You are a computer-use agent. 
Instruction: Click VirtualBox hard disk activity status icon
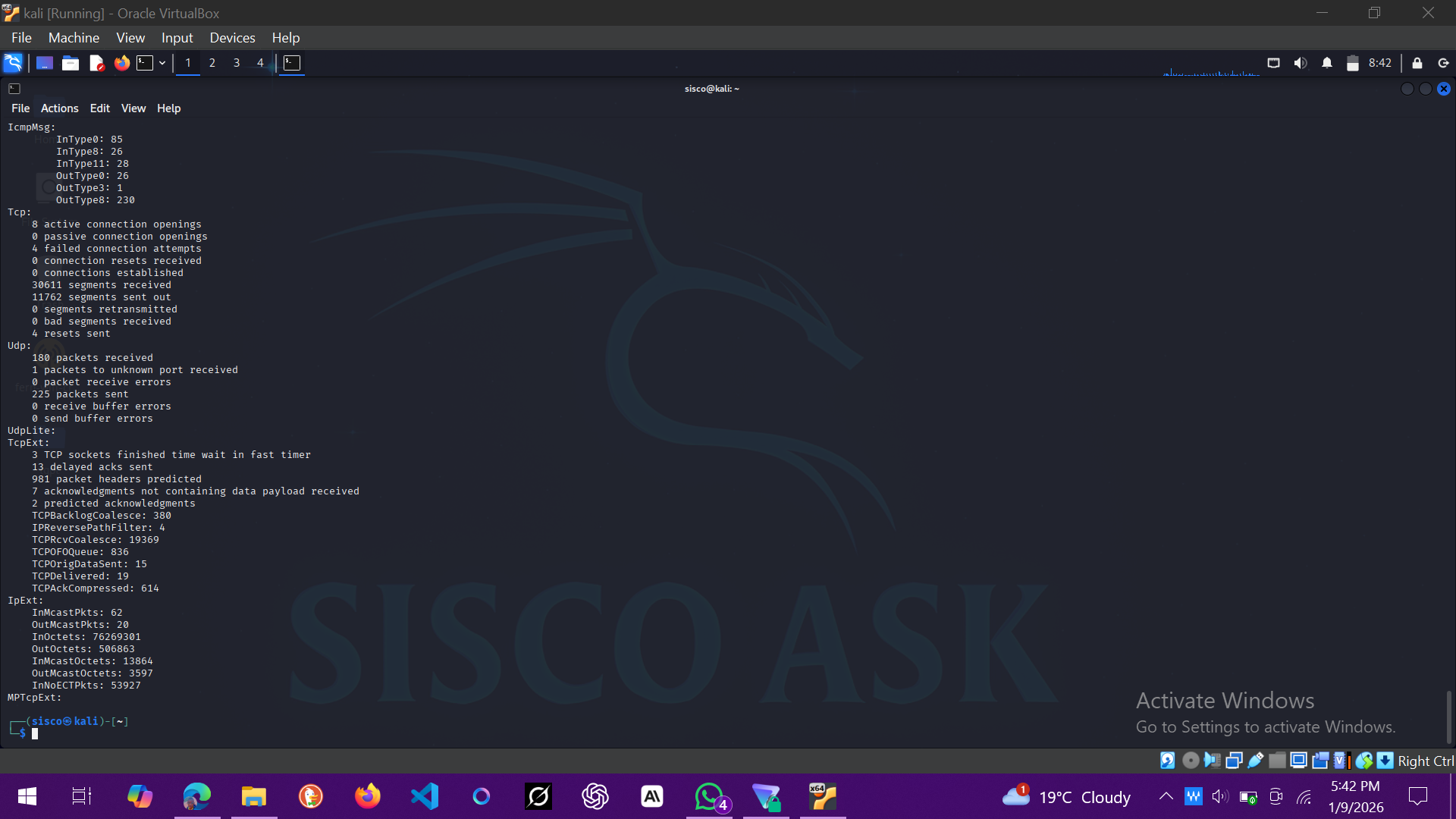(1168, 761)
